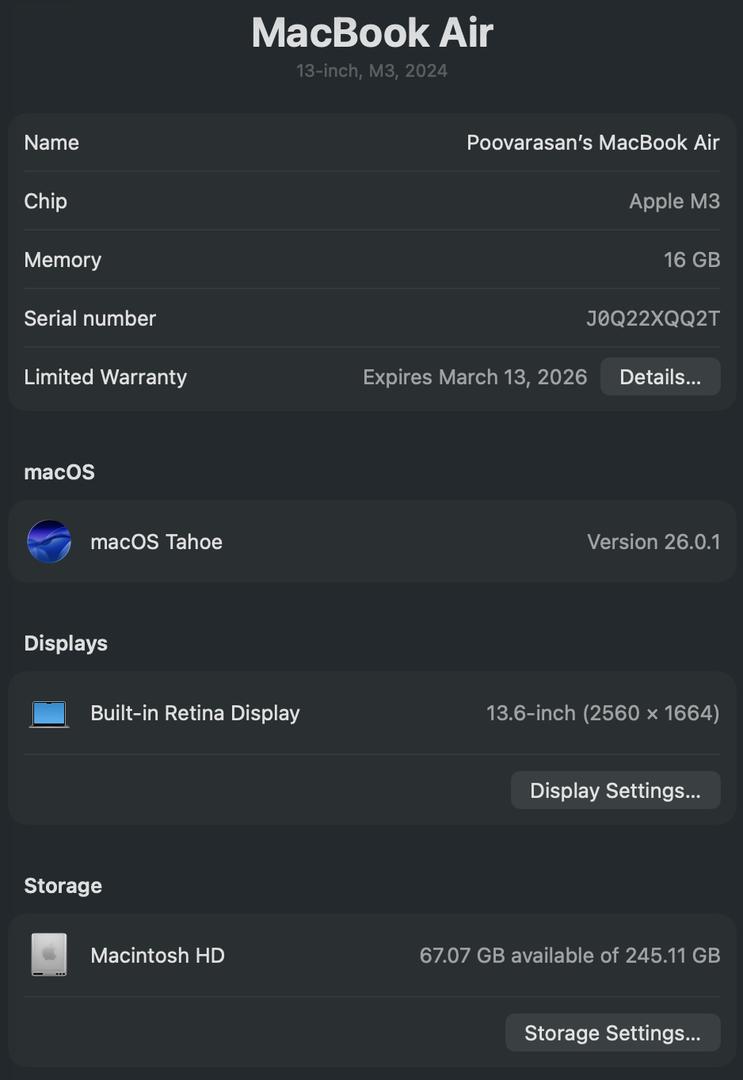Select the Built-in Retina Display label
This screenshot has width=743, height=1080.
(x=195, y=713)
